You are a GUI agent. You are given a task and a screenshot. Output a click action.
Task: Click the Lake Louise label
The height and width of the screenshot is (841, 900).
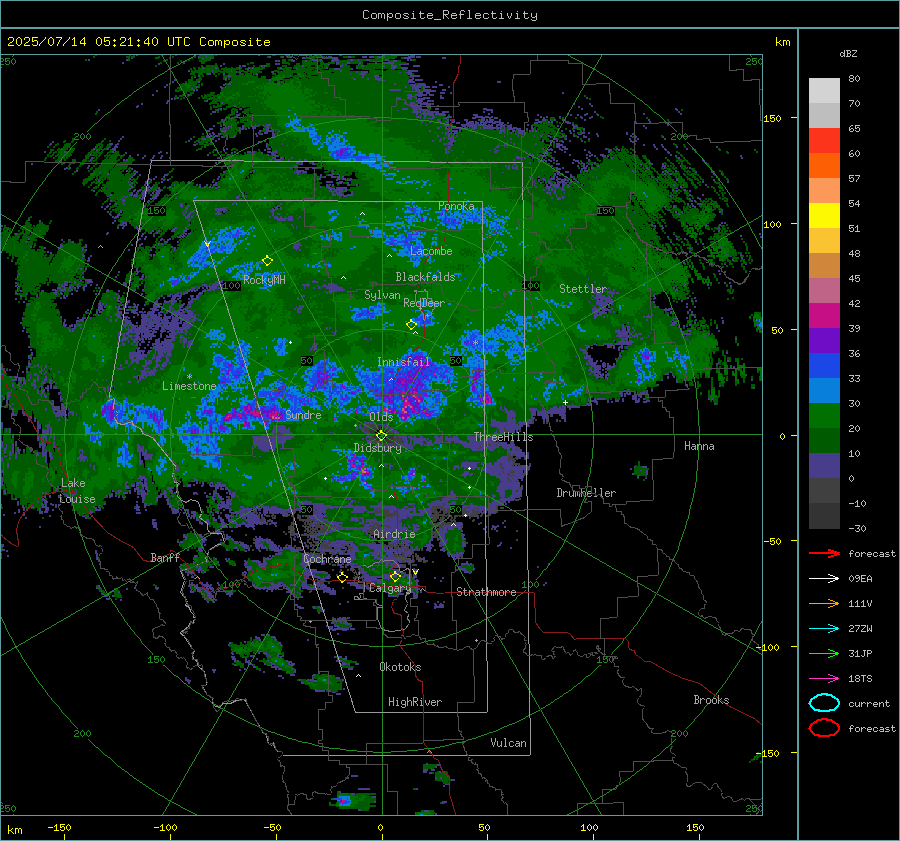click(x=77, y=491)
